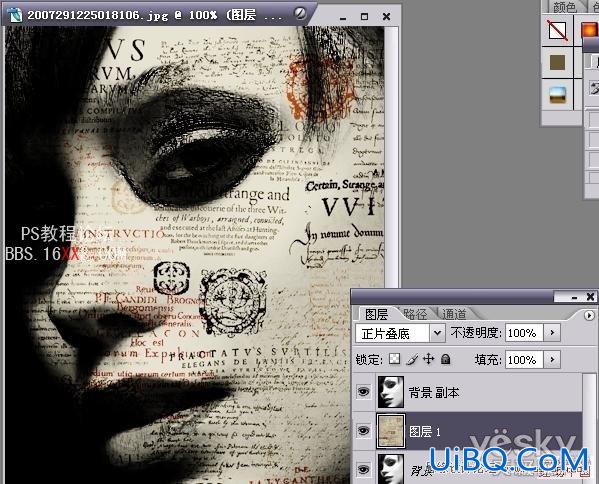Image resolution: width=599 pixels, height=484 pixels.
Task: Click the fill (填充) value field
Action: coord(523,360)
